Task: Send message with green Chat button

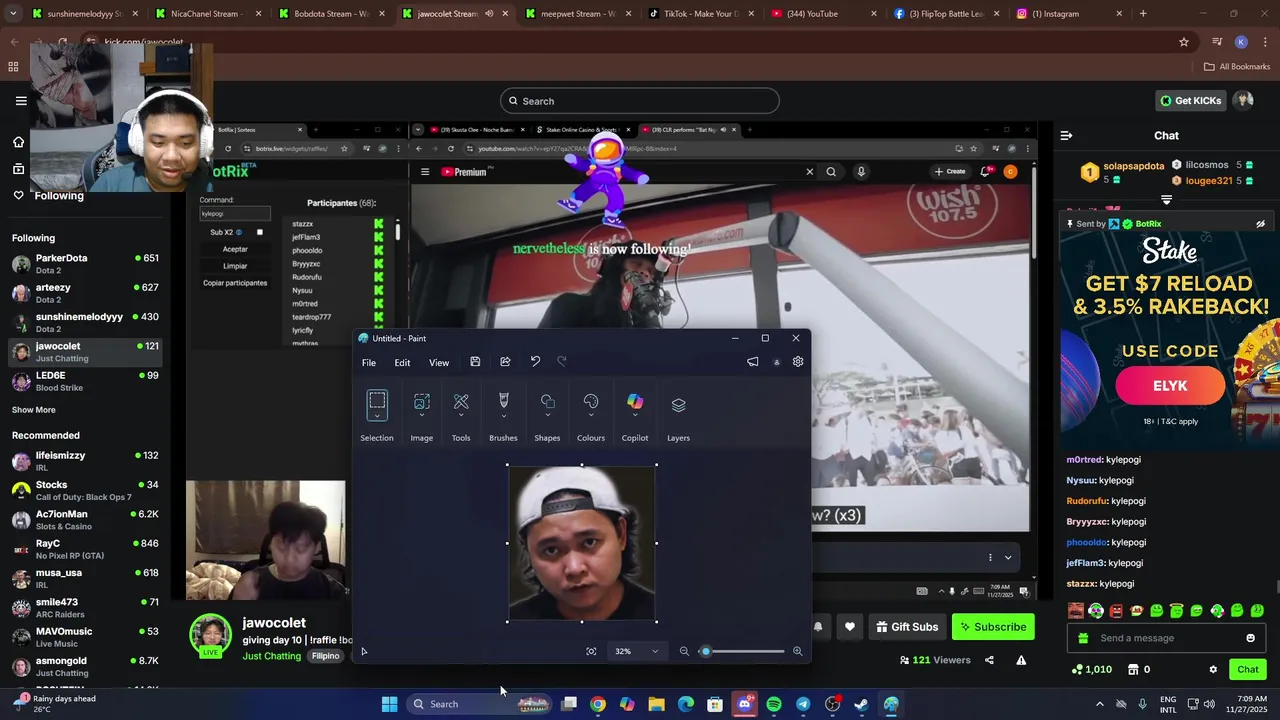Action: [1248, 669]
